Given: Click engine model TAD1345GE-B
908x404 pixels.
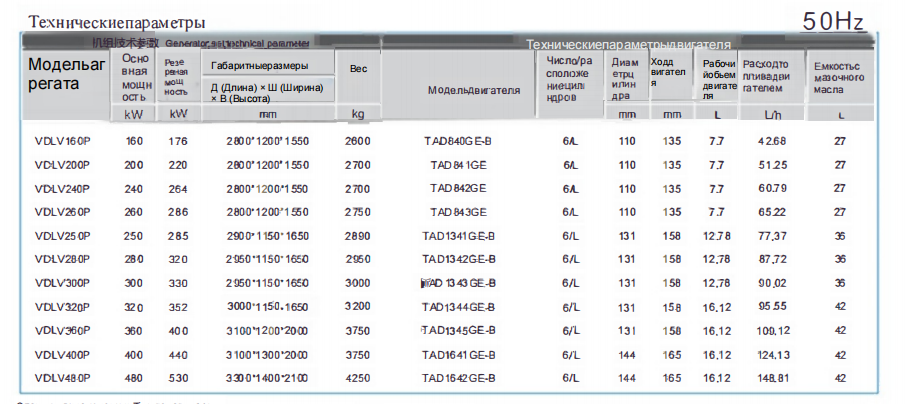Looking at the screenshot, I should [459, 330].
